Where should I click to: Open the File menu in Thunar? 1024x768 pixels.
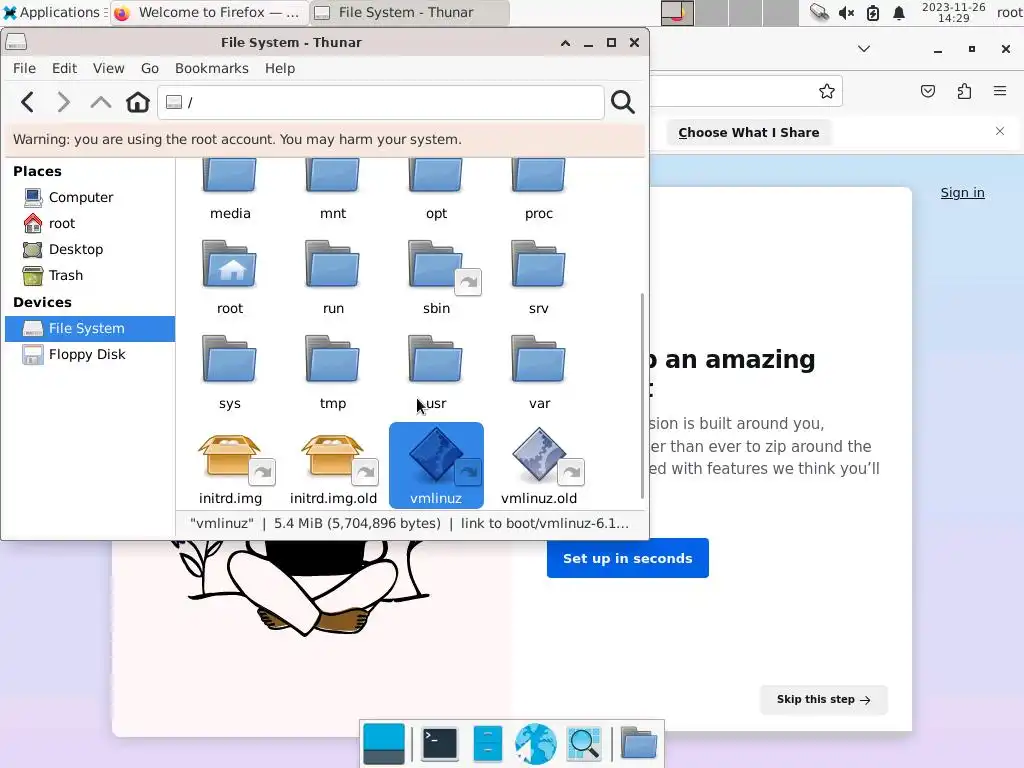(24, 69)
